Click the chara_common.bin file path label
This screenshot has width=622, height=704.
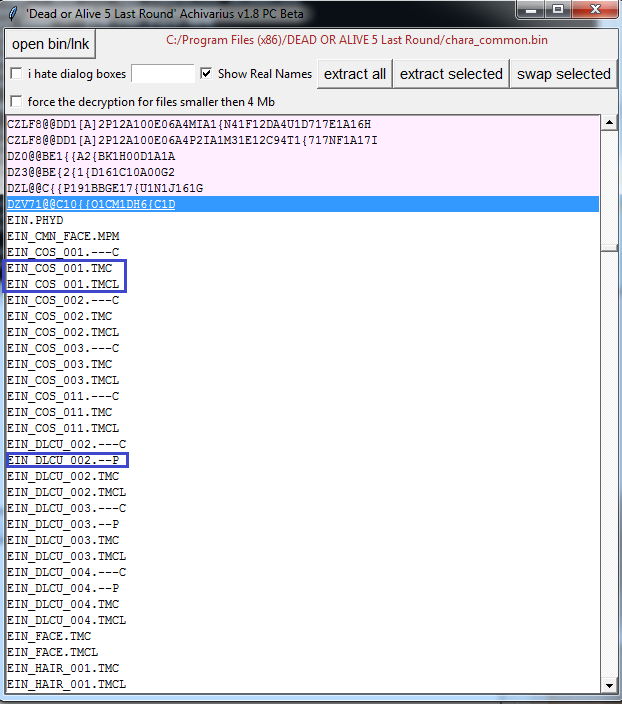pos(357,40)
